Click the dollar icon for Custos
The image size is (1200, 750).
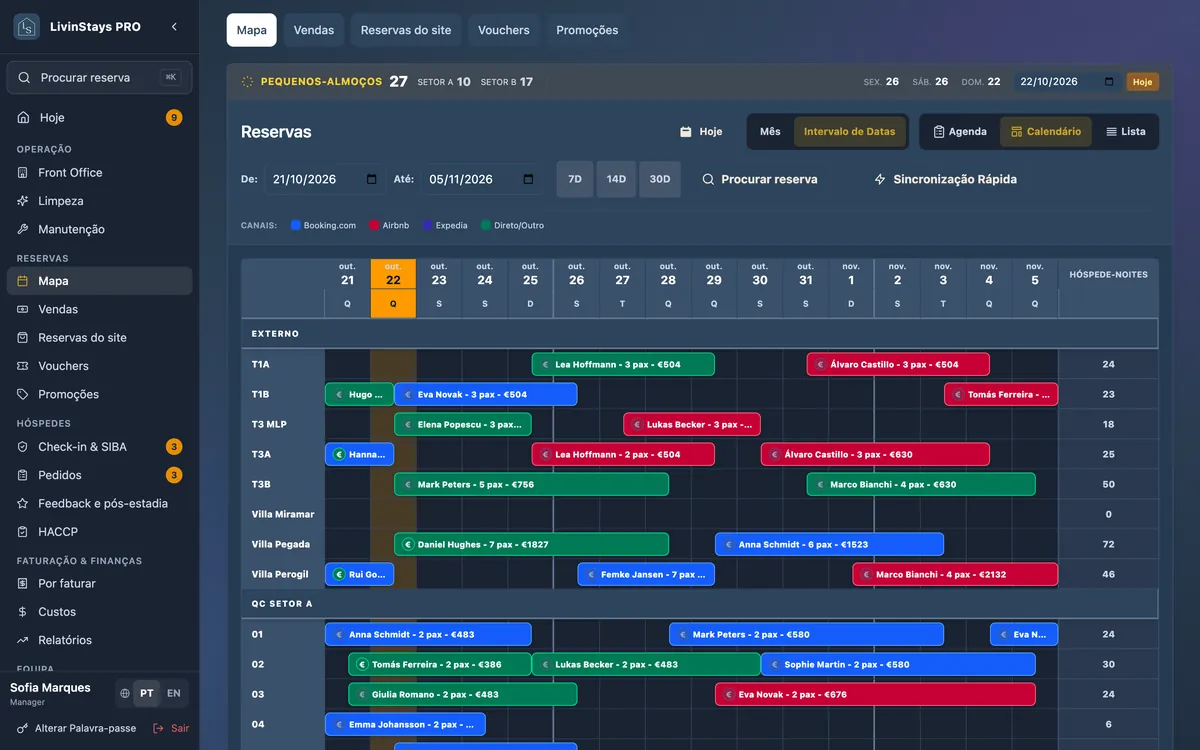[23, 612]
